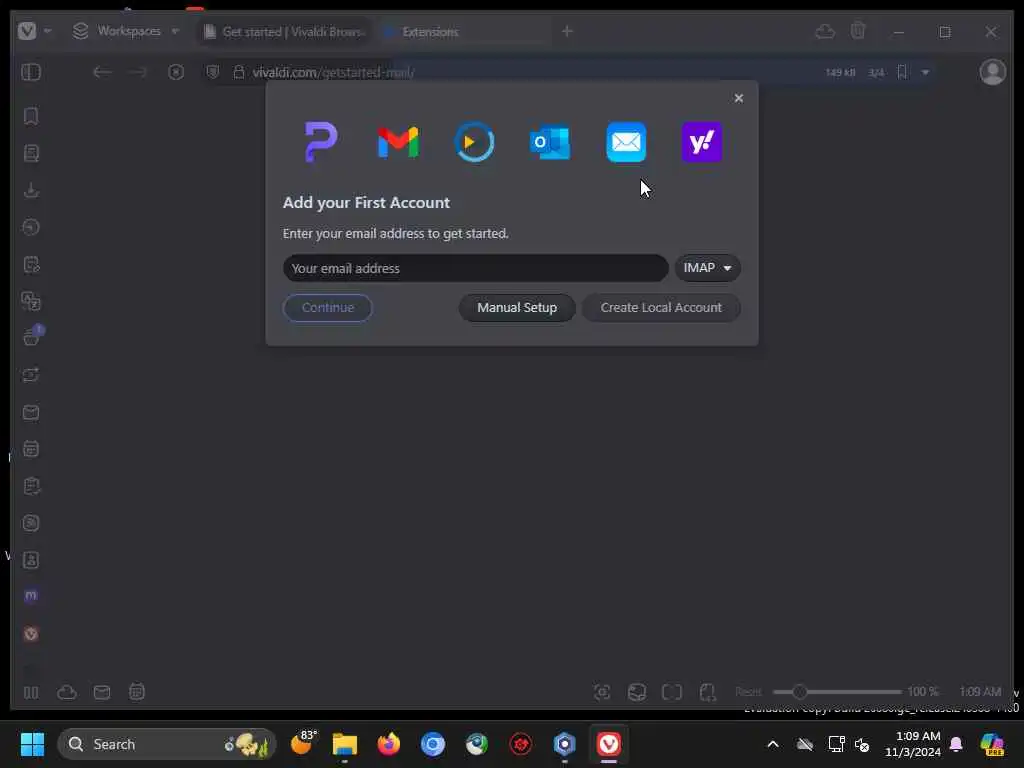The height and width of the screenshot is (768, 1024).
Task: Open mail status icon in status bar
Action: (x=102, y=692)
